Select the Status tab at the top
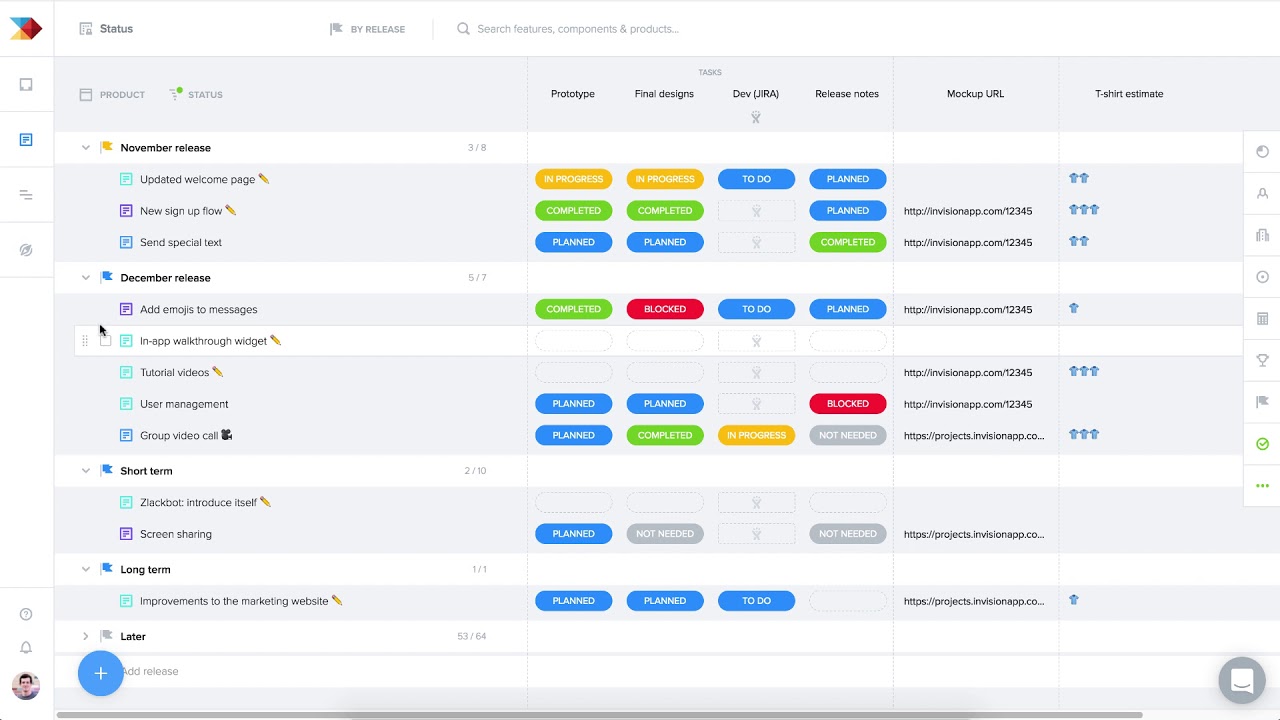The image size is (1280, 720). [x=105, y=29]
